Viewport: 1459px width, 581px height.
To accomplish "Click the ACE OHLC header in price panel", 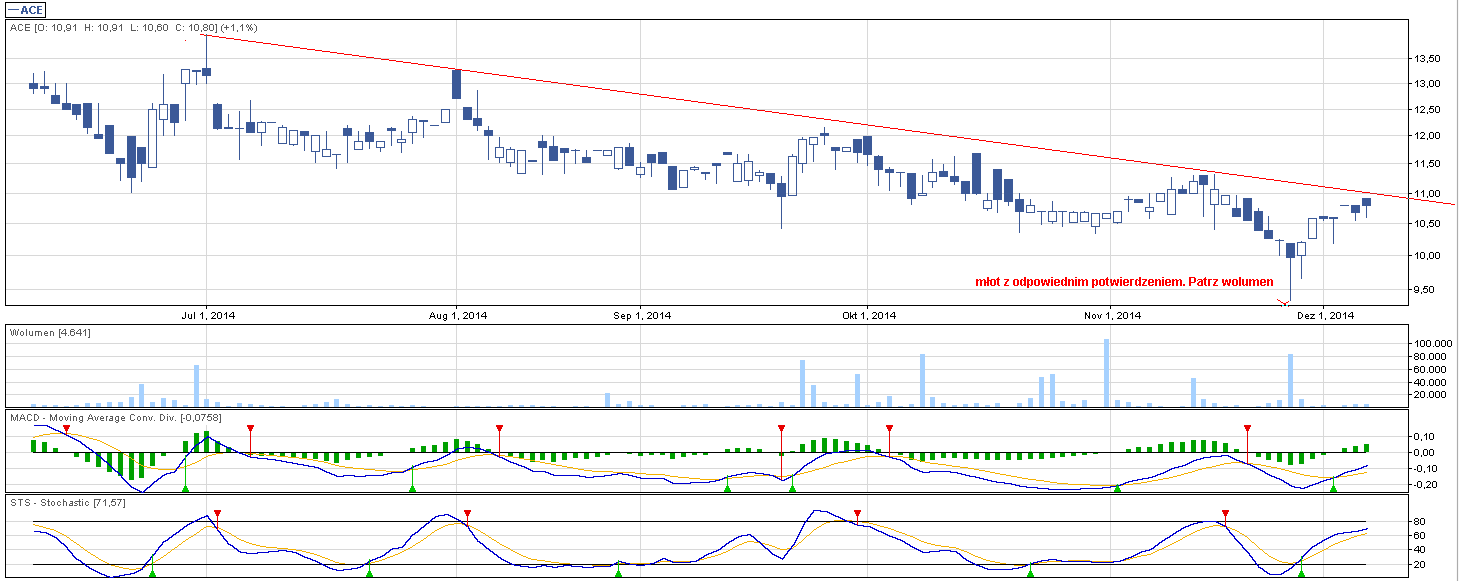I will (x=133, y=28).
